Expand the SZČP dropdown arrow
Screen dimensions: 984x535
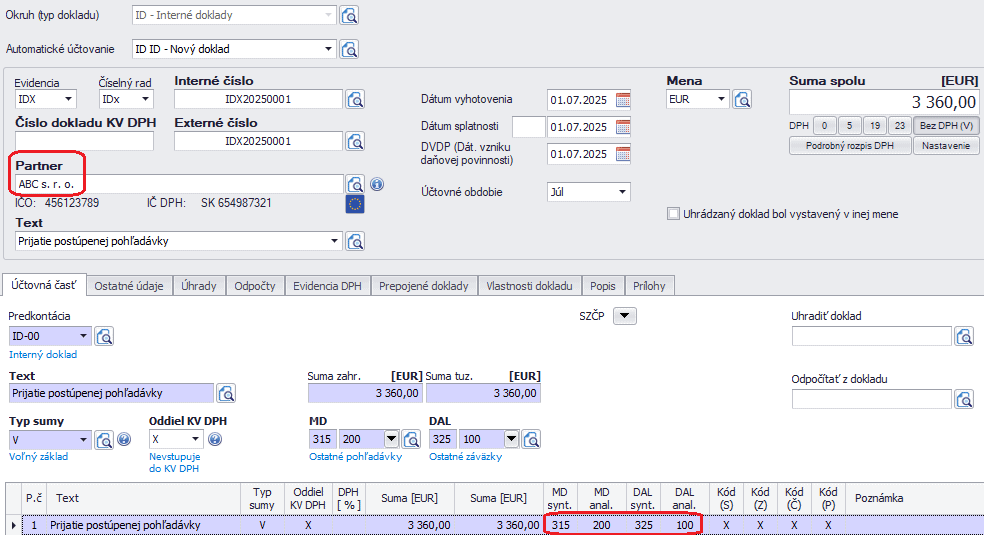624,316
